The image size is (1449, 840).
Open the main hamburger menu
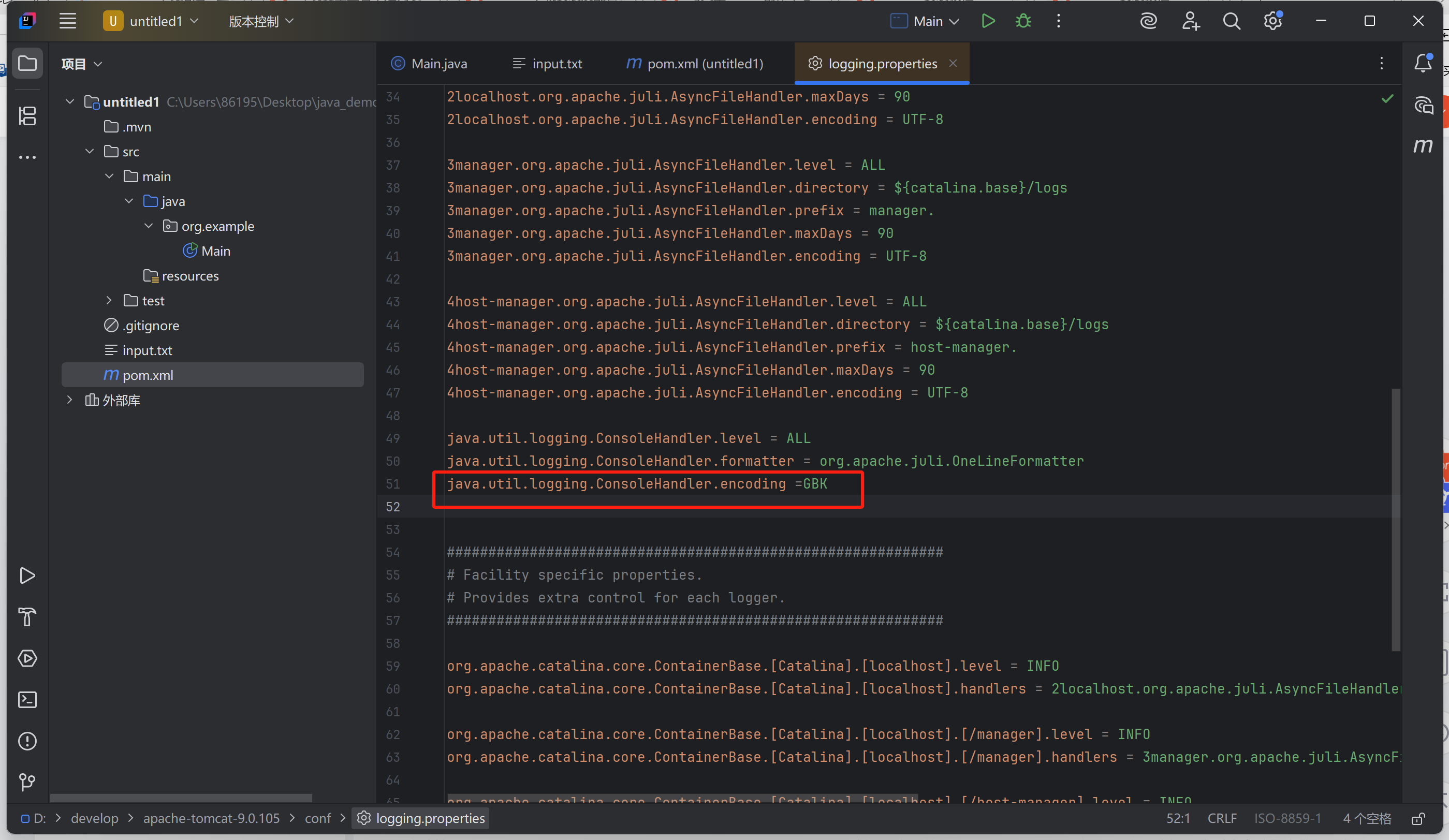[67, 21]
